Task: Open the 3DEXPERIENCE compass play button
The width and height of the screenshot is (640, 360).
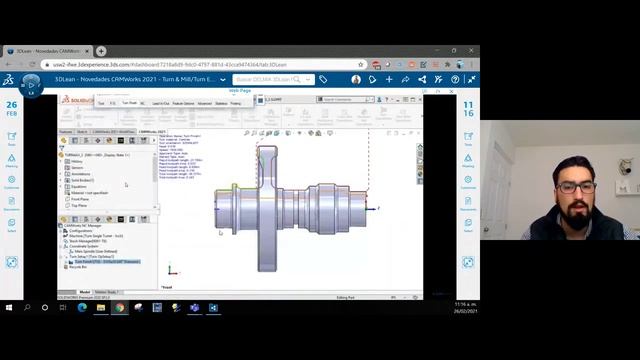Action: [31, 85]
